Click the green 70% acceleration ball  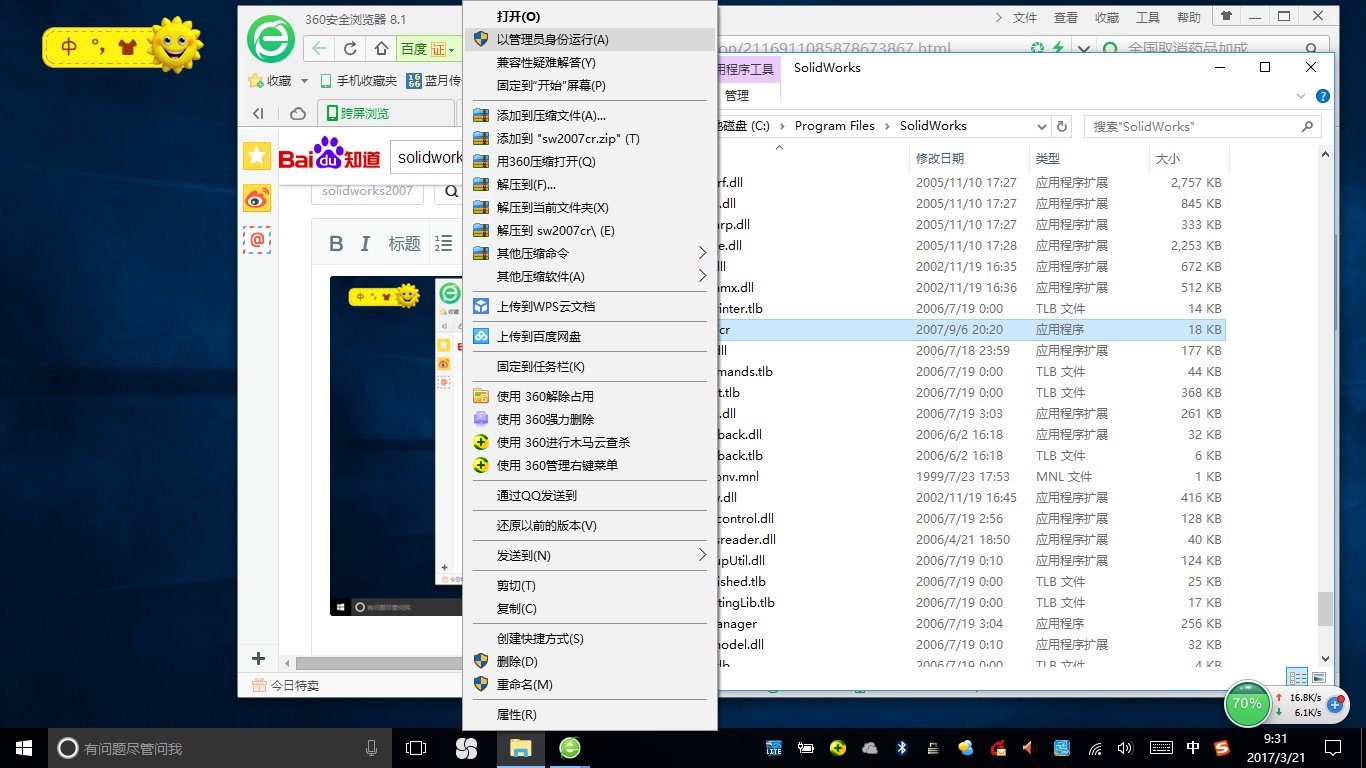click(1247, 704)
